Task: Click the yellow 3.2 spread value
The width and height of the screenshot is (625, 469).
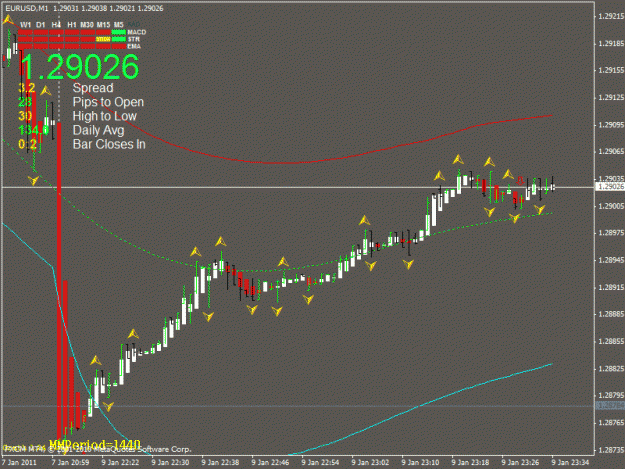Action: [x=26, y=88]
